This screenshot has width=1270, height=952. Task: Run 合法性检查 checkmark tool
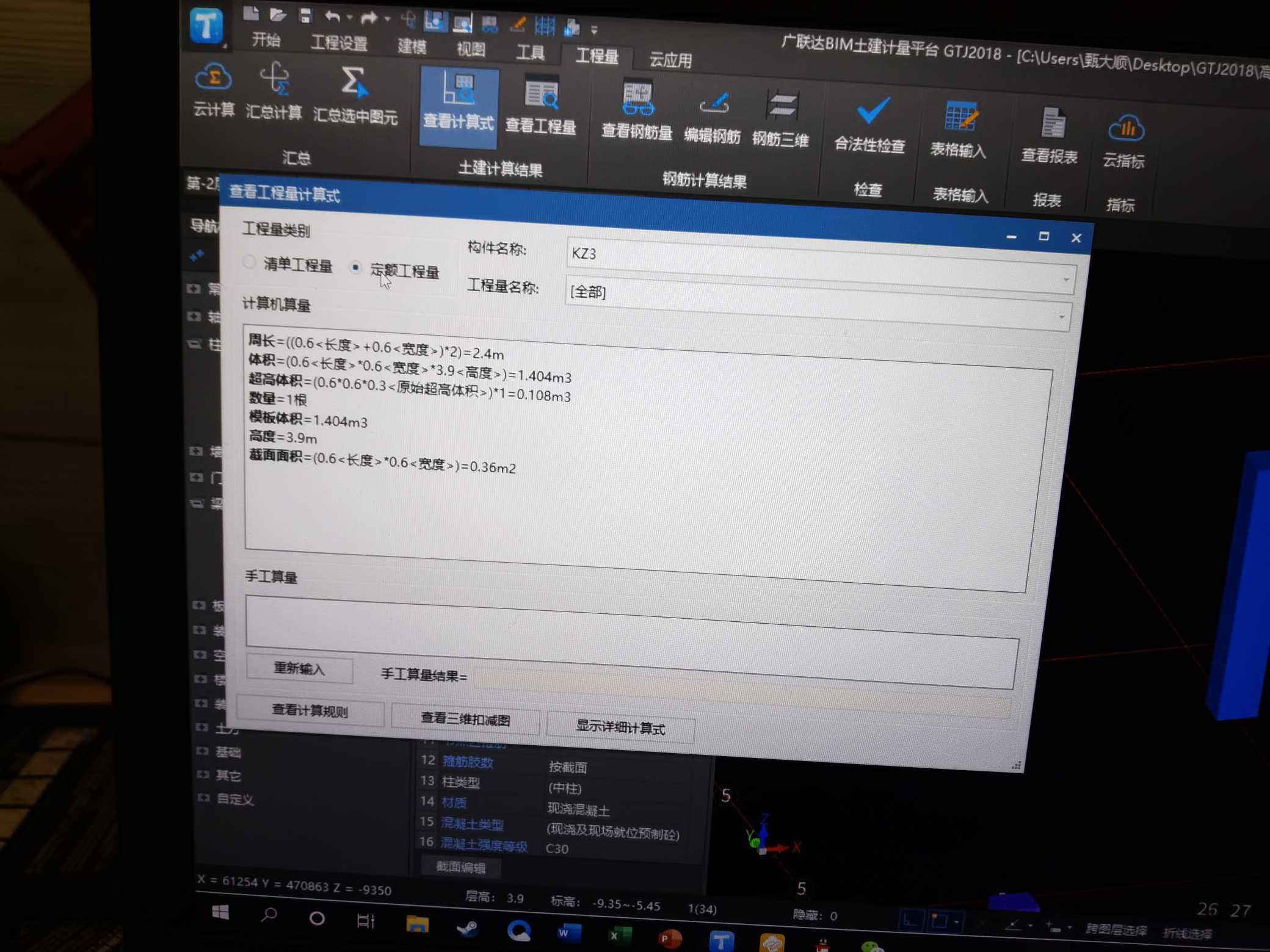[869, 125]
